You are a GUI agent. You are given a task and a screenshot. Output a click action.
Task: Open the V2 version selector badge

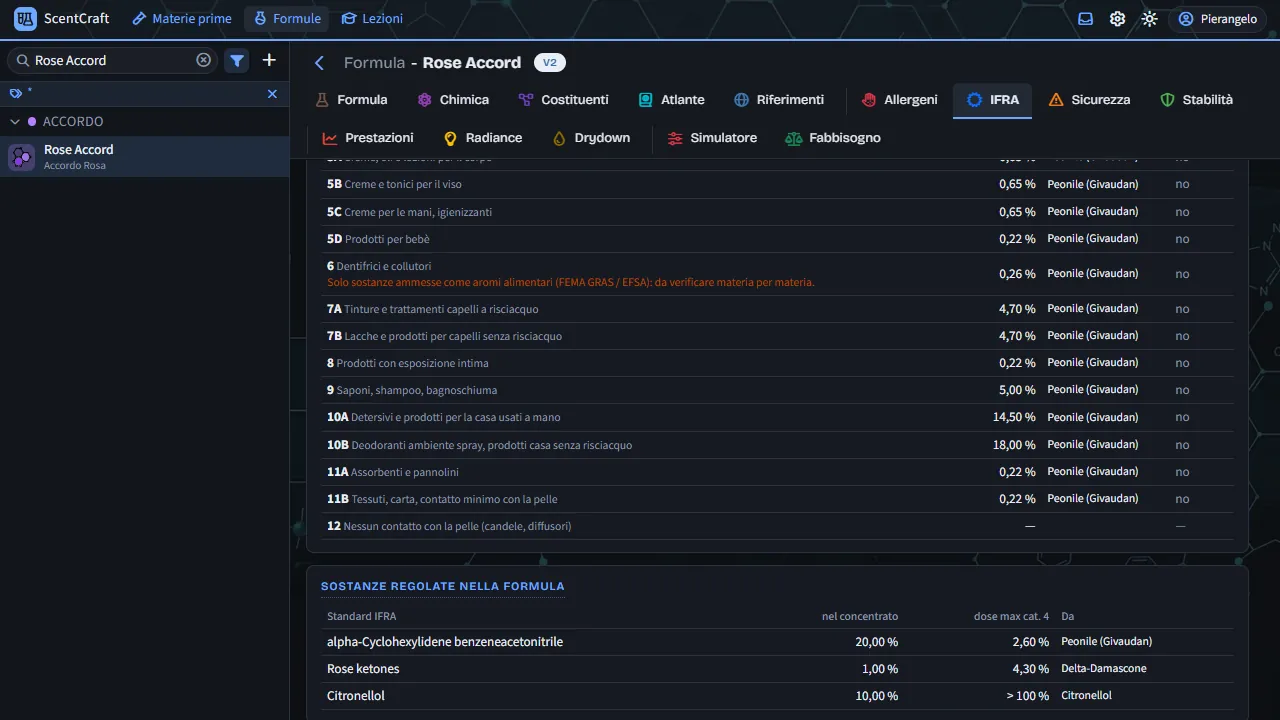[x=550, y=62]
